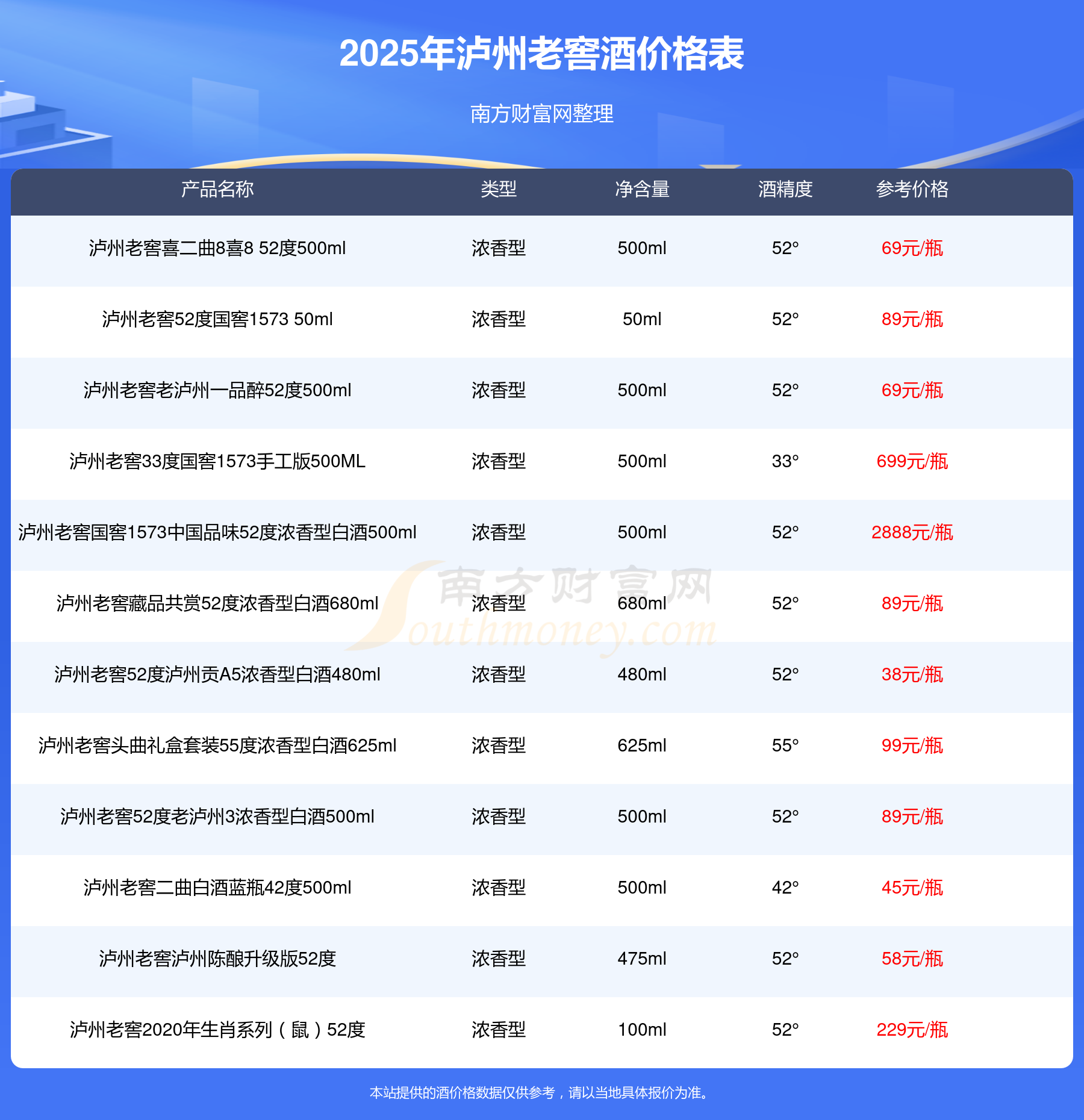1084x1120 pixels.
Task: Click the "50ml" net content cell
Action: coord(642,319)
